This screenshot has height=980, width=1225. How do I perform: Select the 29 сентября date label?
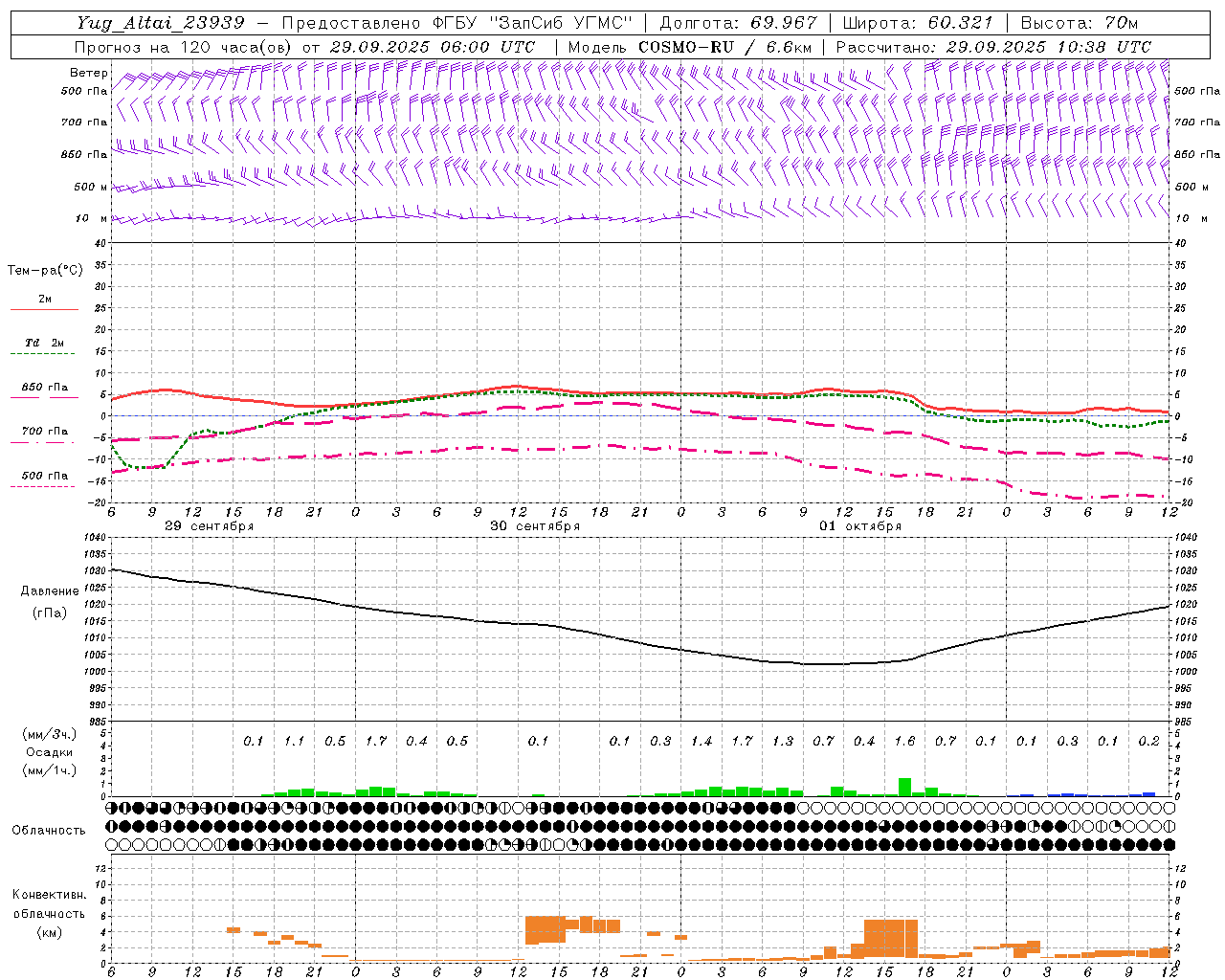pos(209,526)
